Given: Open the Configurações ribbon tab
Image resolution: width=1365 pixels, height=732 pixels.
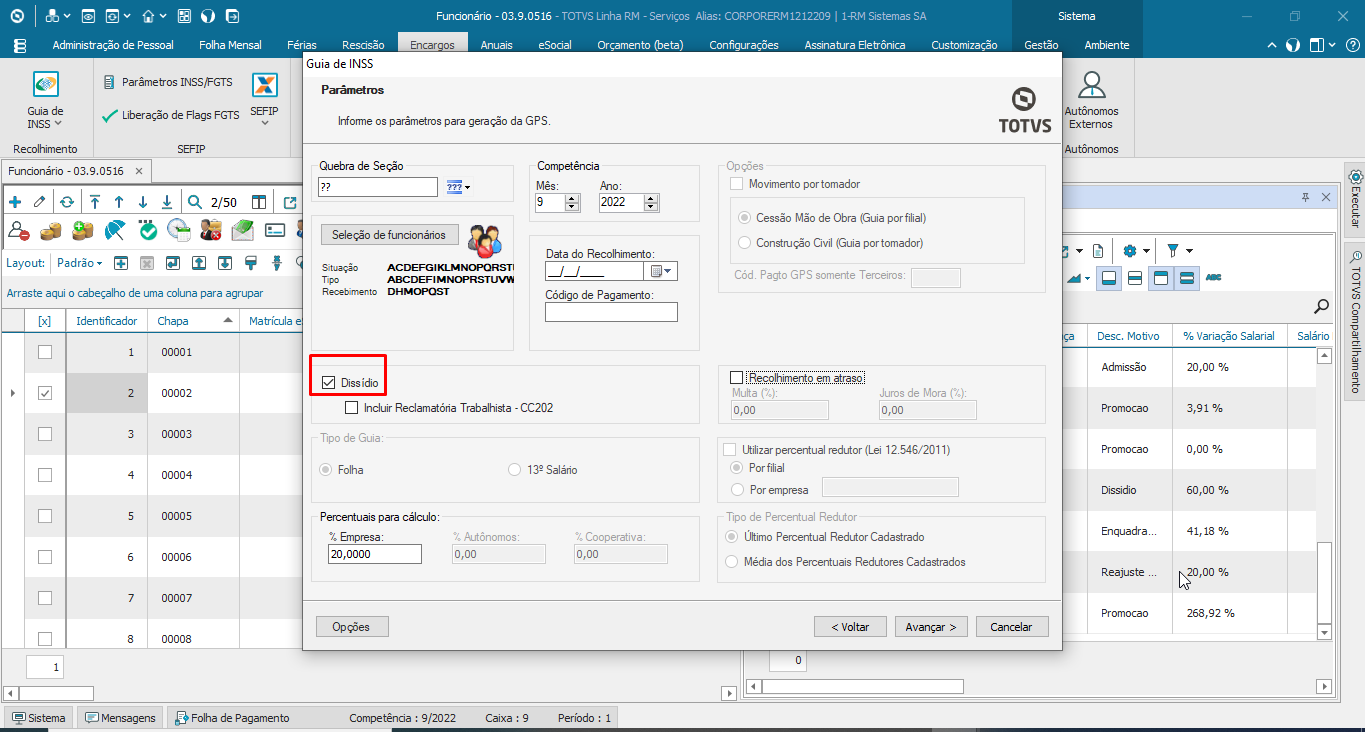Looking at the screenshot, I should pyautogui.click(x=744, y=45).
